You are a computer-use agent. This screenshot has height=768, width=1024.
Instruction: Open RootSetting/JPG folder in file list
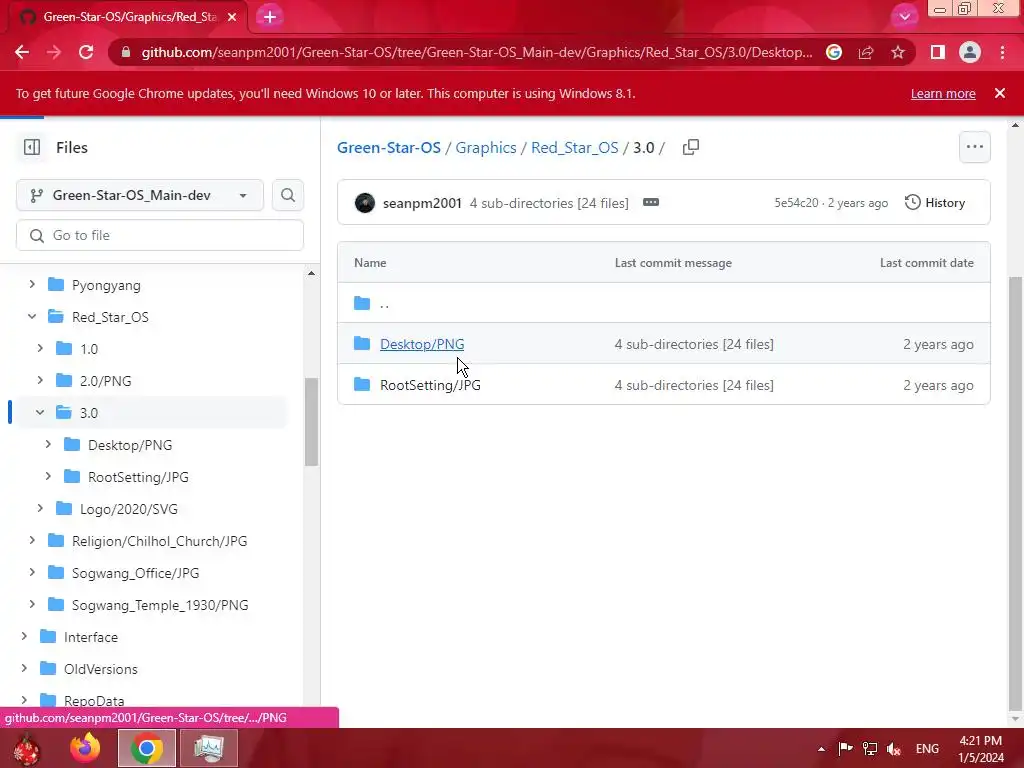click(x=430, y=385)
